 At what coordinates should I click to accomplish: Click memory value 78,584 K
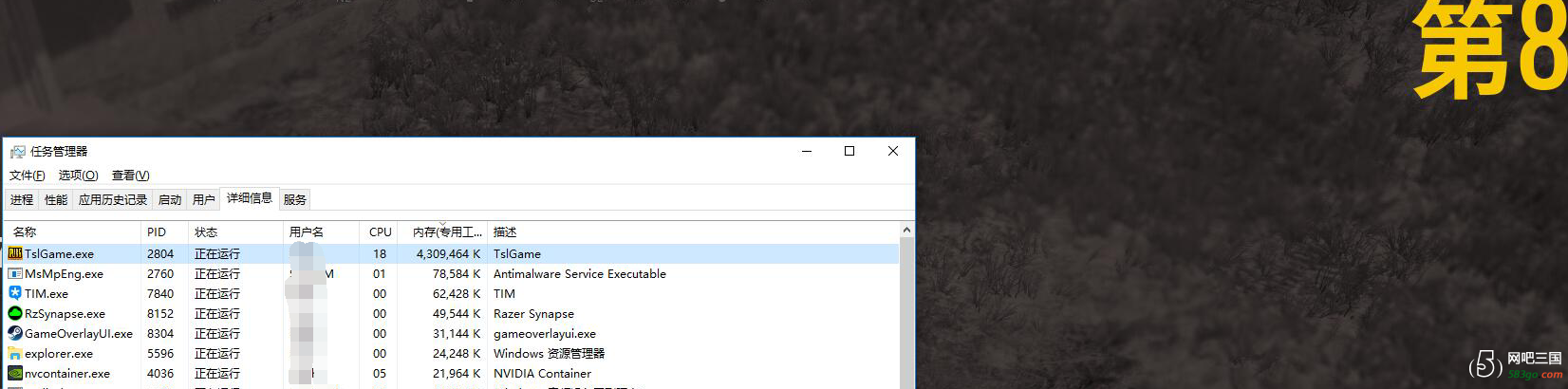coord(457,273)
